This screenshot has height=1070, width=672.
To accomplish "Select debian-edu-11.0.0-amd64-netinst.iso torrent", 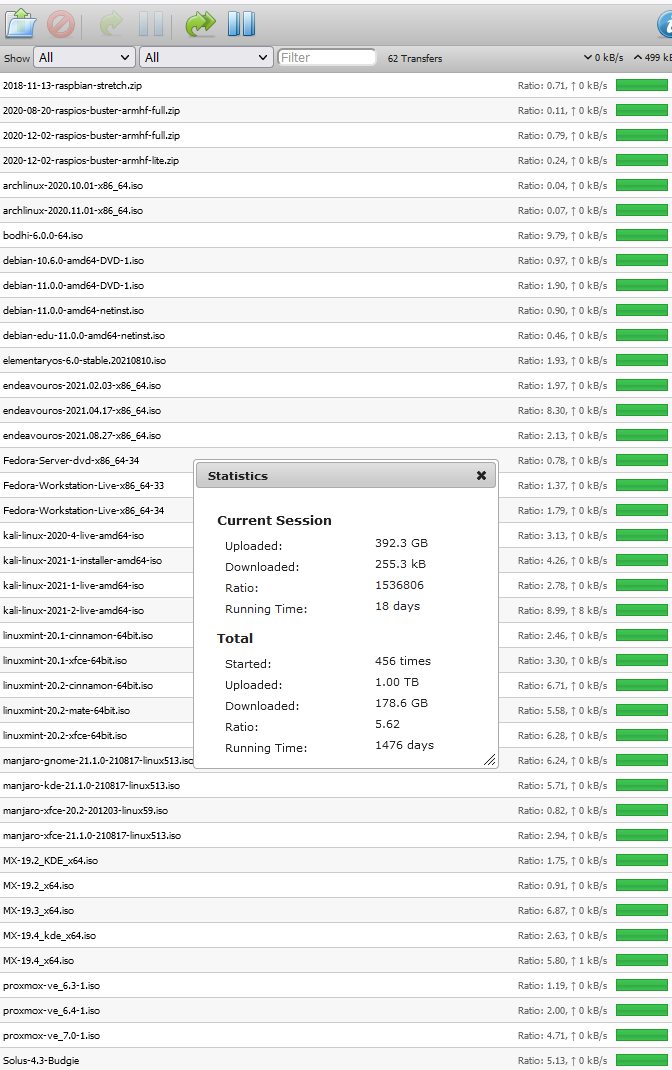I will click(x=336, y=336).
